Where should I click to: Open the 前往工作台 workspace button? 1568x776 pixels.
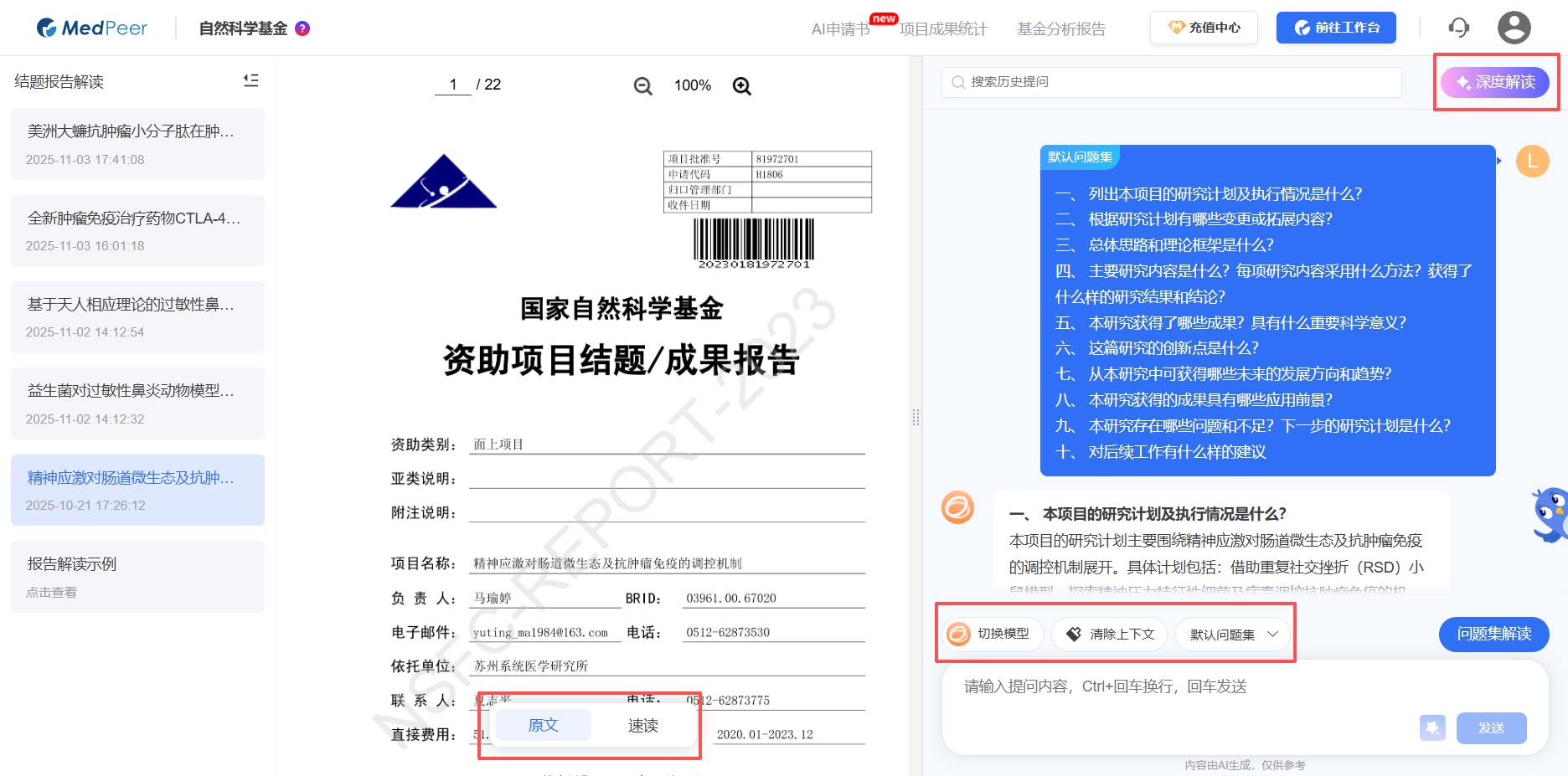[x=1335, y=27]
